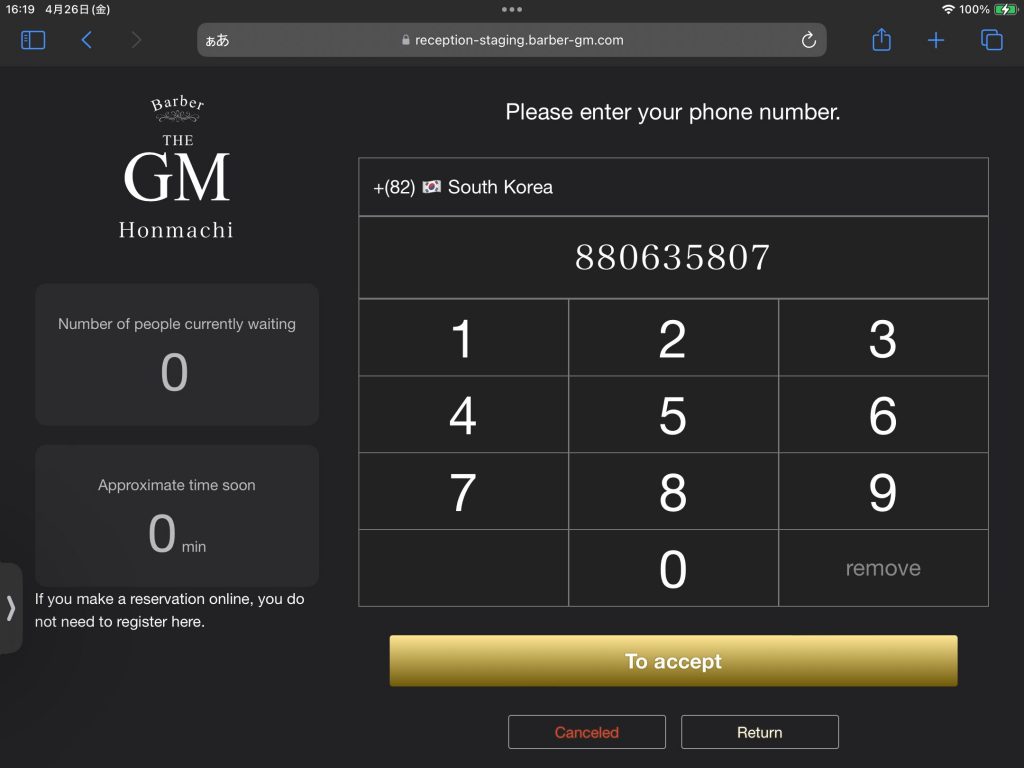Enter digit 0 on the keypad

pyautogui.click(x=673, y=568)
